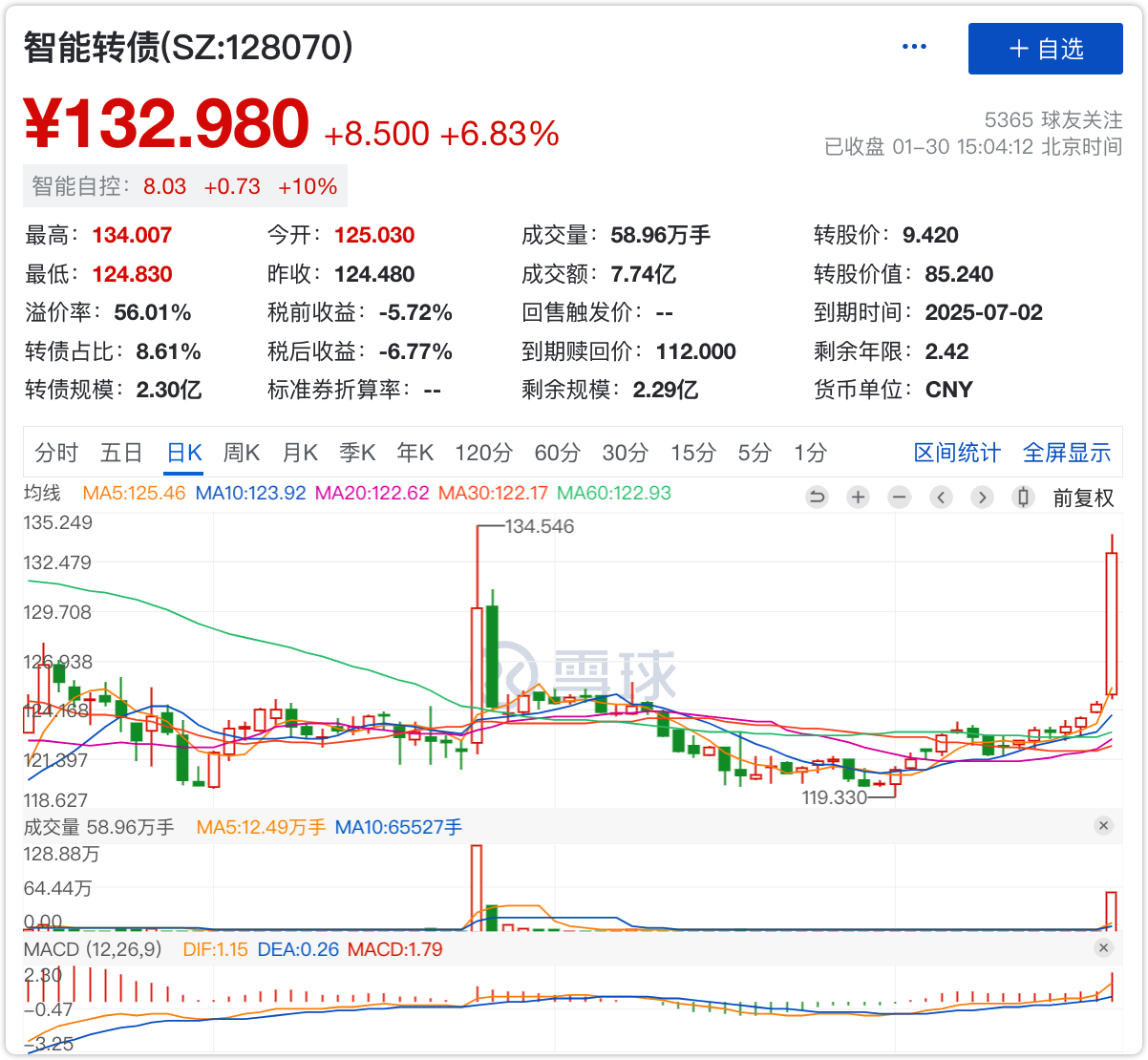Close the MACD indicator panel
This screenshot has width=1148, height=1060.
click(x=1103, y=948)
